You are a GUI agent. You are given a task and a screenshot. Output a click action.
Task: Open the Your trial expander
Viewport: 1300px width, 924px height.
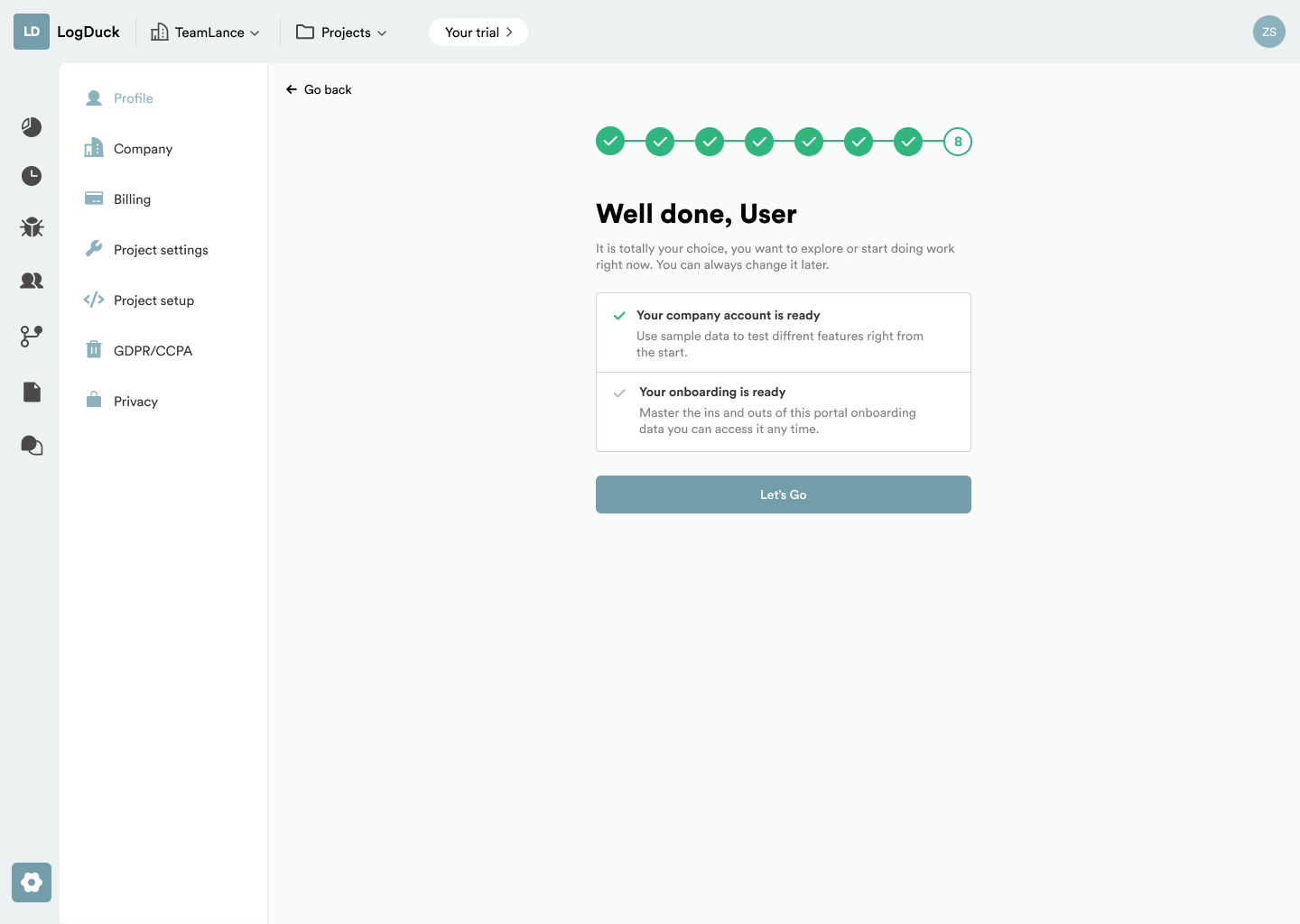click(x=478, y=32)
